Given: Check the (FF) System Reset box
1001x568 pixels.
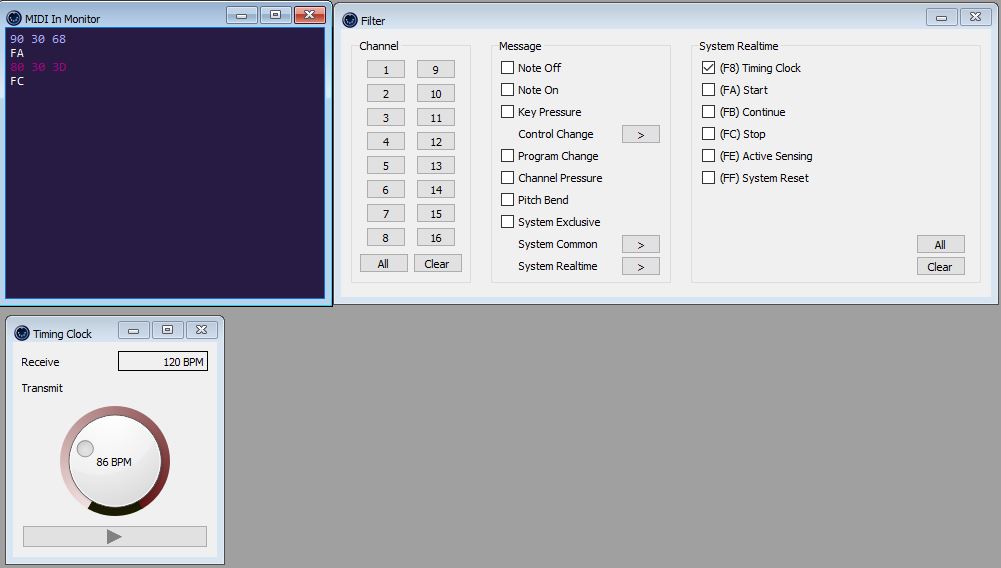Looking at the screenshot, I should pos(708,177).
